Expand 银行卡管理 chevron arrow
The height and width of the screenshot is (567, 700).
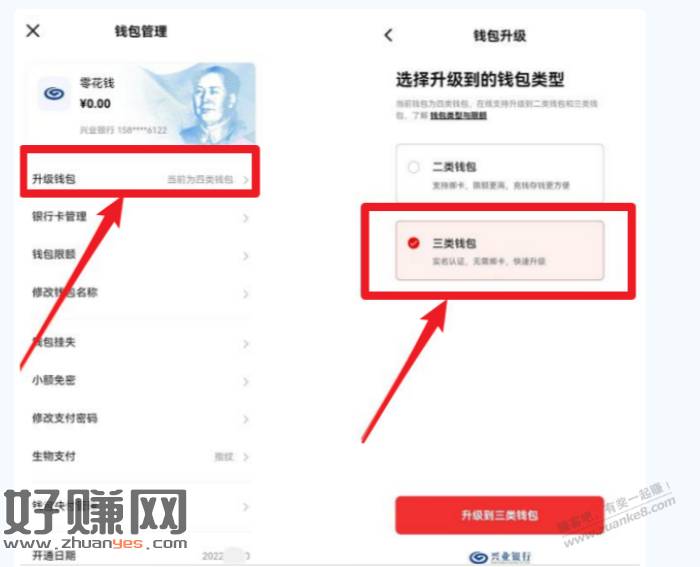(246, 218)
